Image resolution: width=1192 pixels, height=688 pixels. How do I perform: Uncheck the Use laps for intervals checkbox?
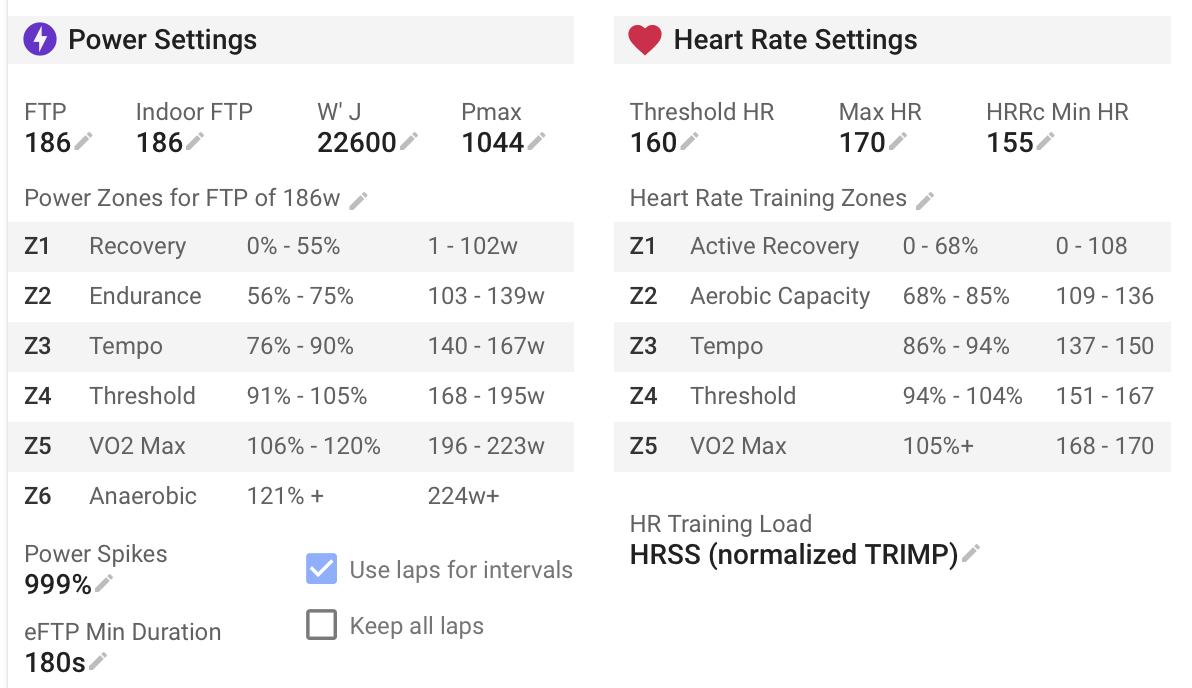(321, 569)
